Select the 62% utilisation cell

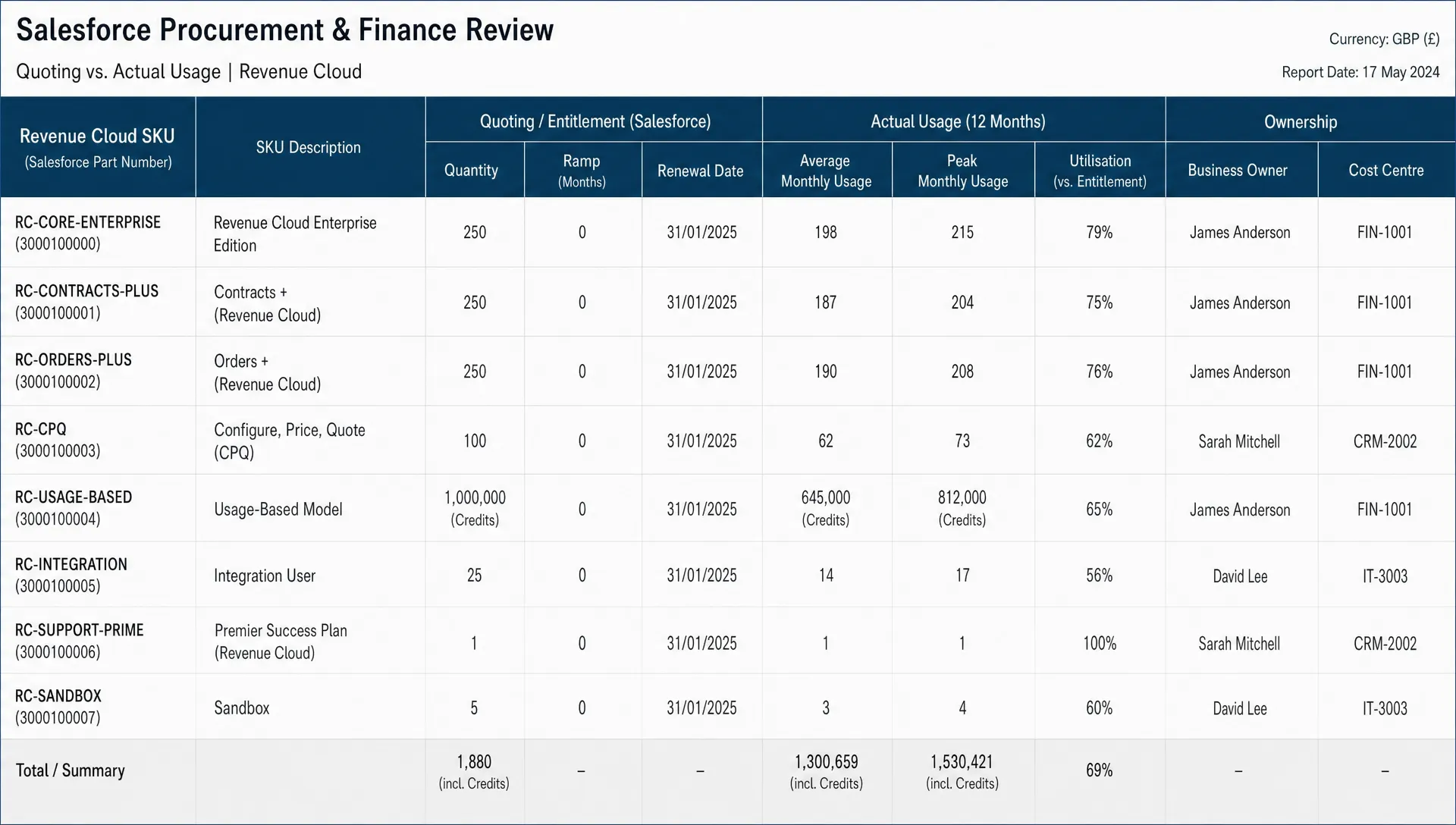tap(1100, 441)
